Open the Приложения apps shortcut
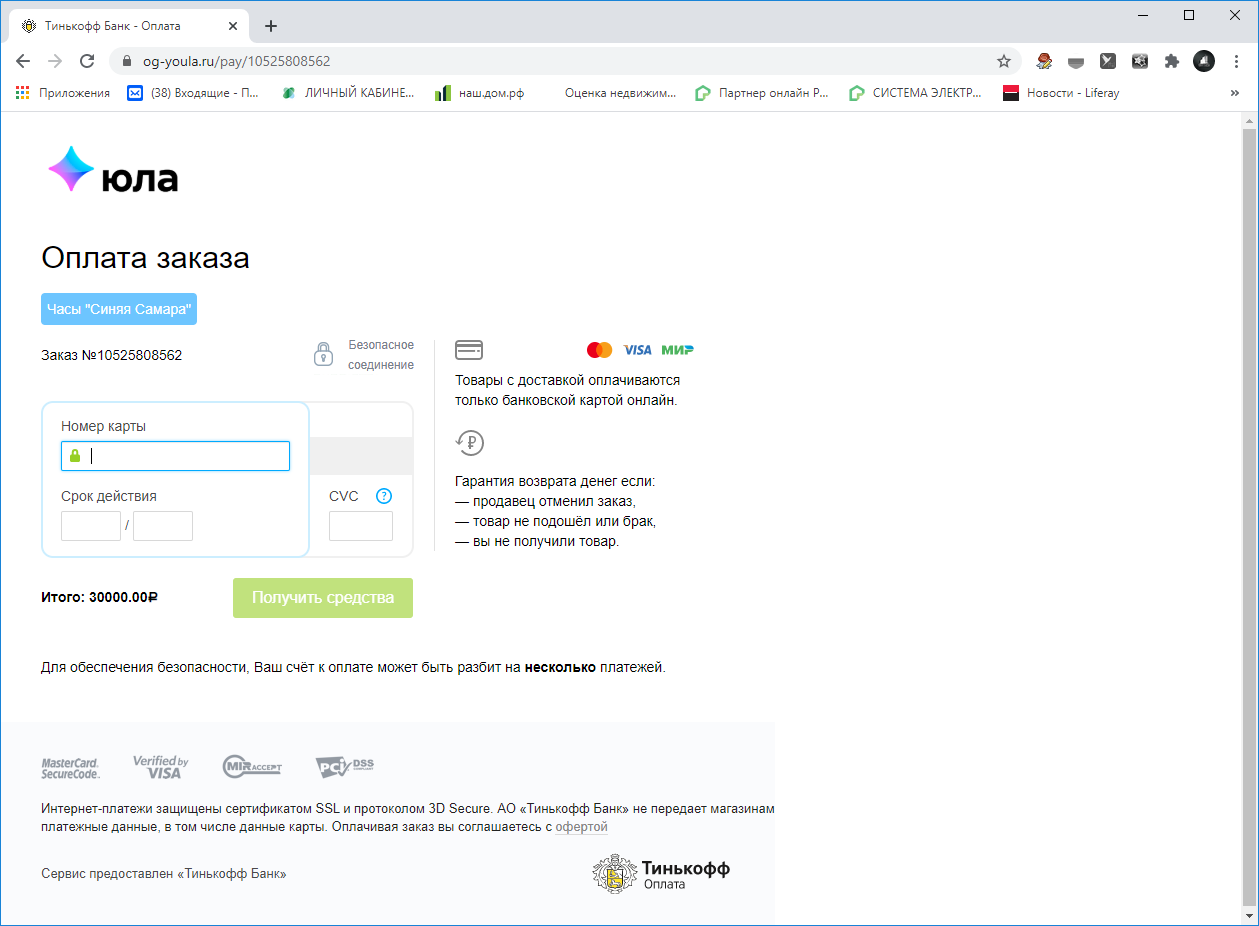Image resolution: width=1259 pixels, height=926 pixels. (x=63, y=93)
